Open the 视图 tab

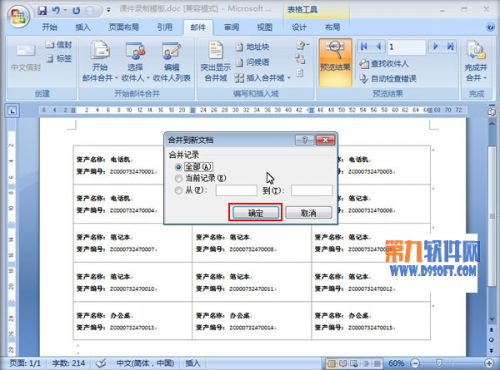[265, 27]
